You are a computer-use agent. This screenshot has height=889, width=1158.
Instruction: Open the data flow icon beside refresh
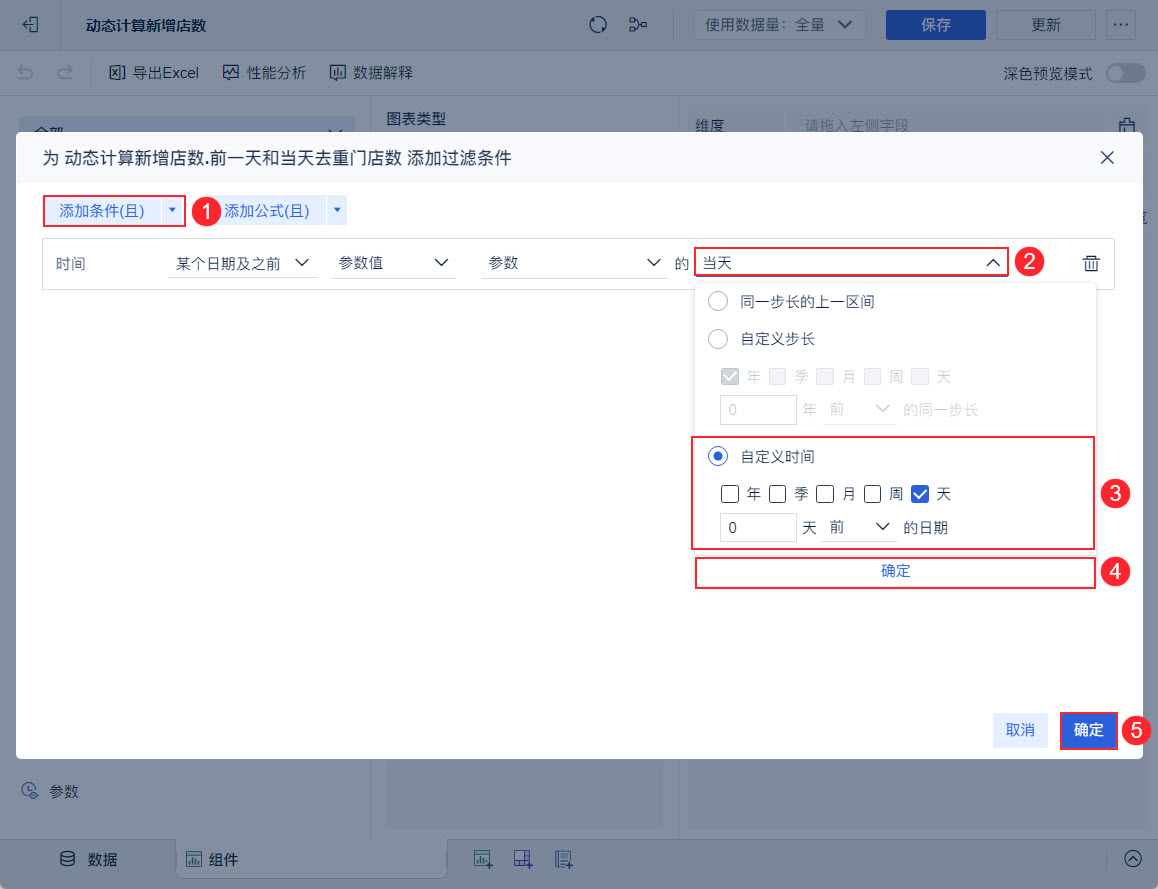click(x=637, y=25)
